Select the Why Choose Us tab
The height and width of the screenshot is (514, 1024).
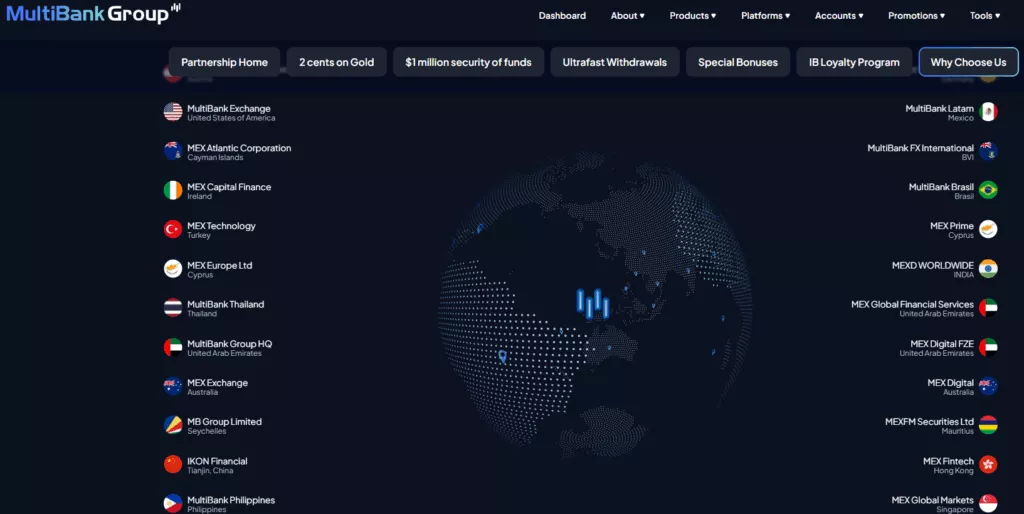tap(968, 62)
